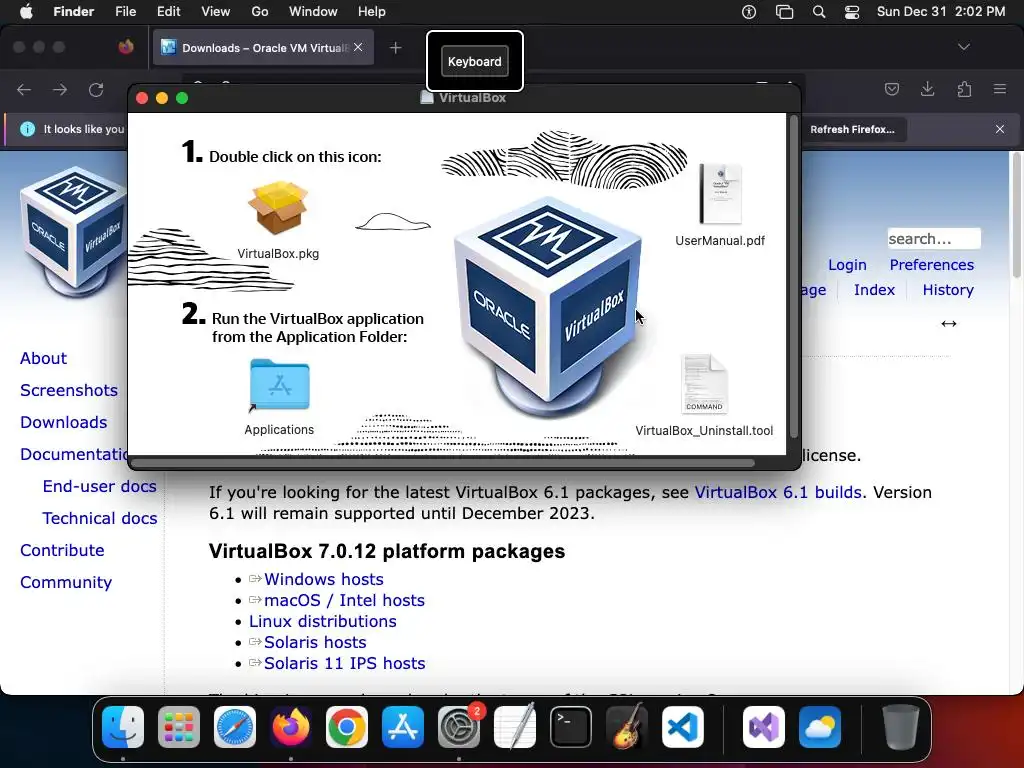Image resolution: width=1024 pixels, height=768 pixels.
Task: Launch Visual Studio from the Dock
Action: 763,727
